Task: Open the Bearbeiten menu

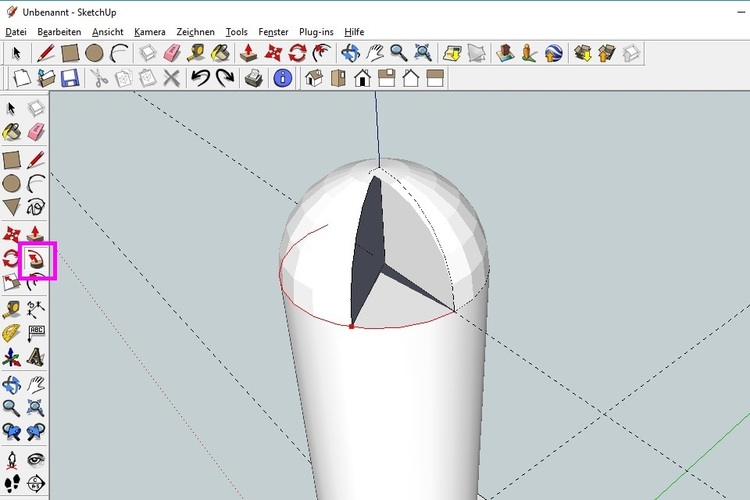Action: 59,32
